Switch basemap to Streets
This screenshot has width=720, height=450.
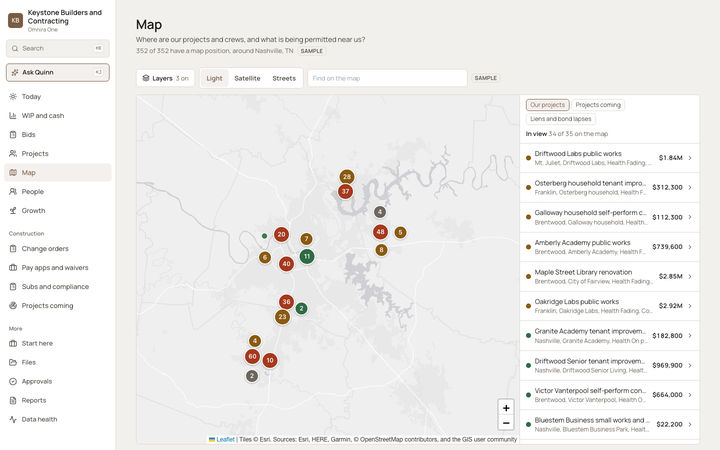pyautogui.click(x=284, y=78)
